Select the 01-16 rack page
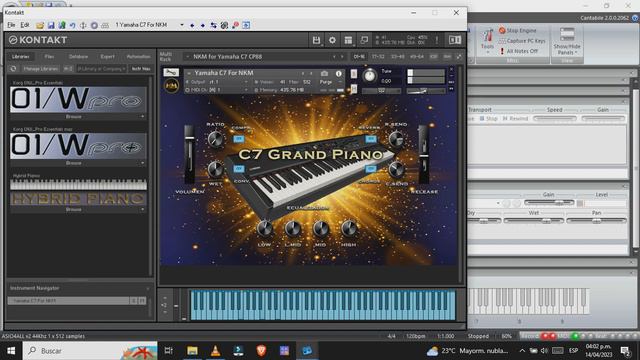The height and width of the screenshot is (360, 640). tap(359, 56)
